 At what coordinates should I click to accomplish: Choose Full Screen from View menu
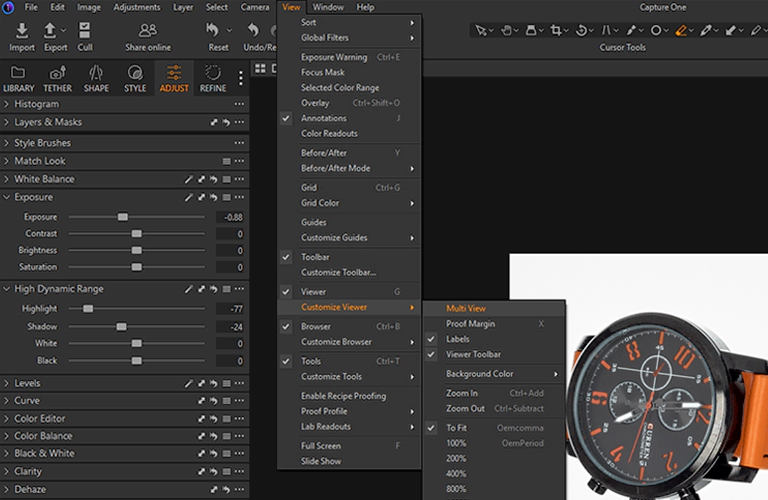point(321,446)
